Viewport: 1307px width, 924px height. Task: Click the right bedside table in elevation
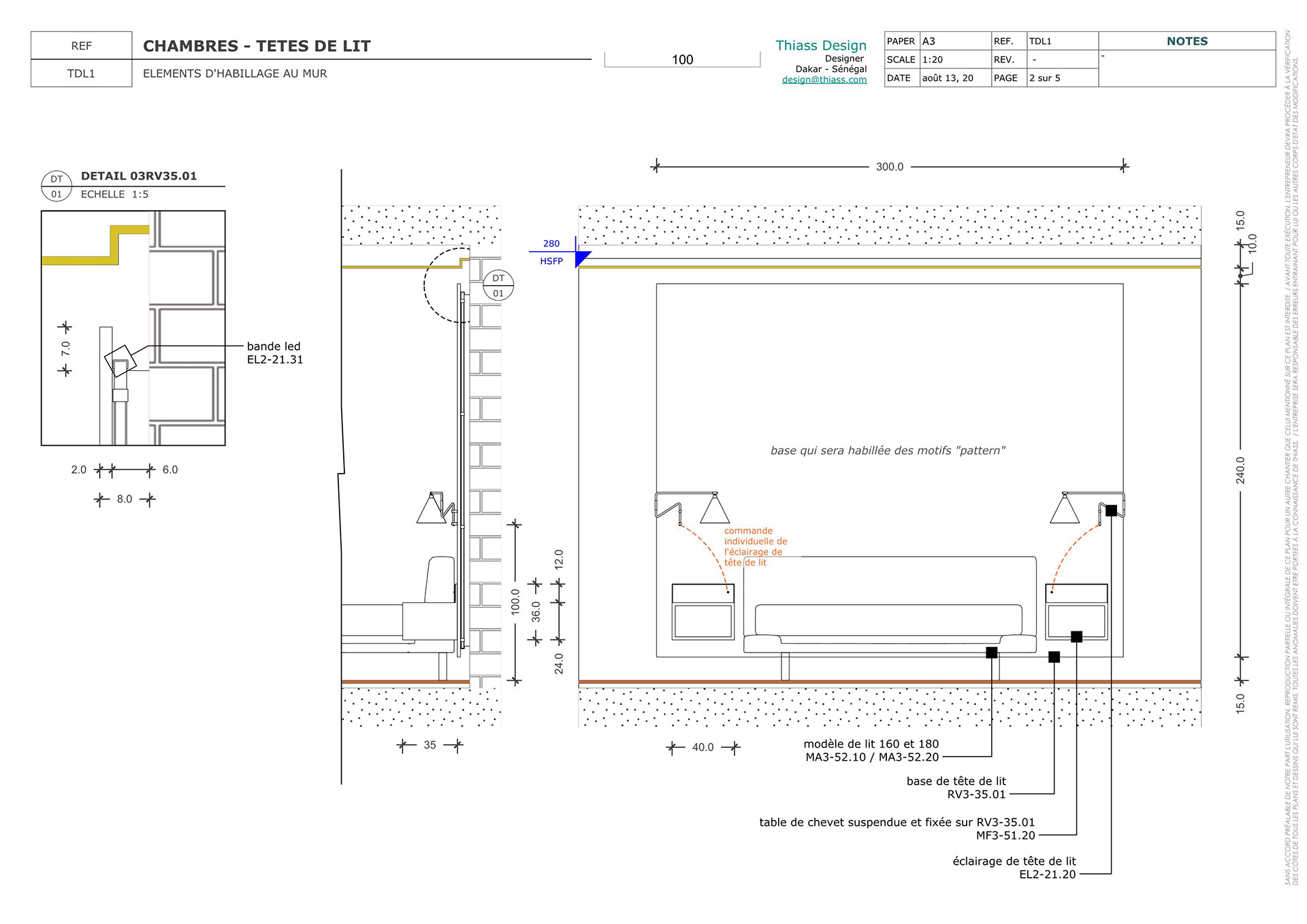1077,612
